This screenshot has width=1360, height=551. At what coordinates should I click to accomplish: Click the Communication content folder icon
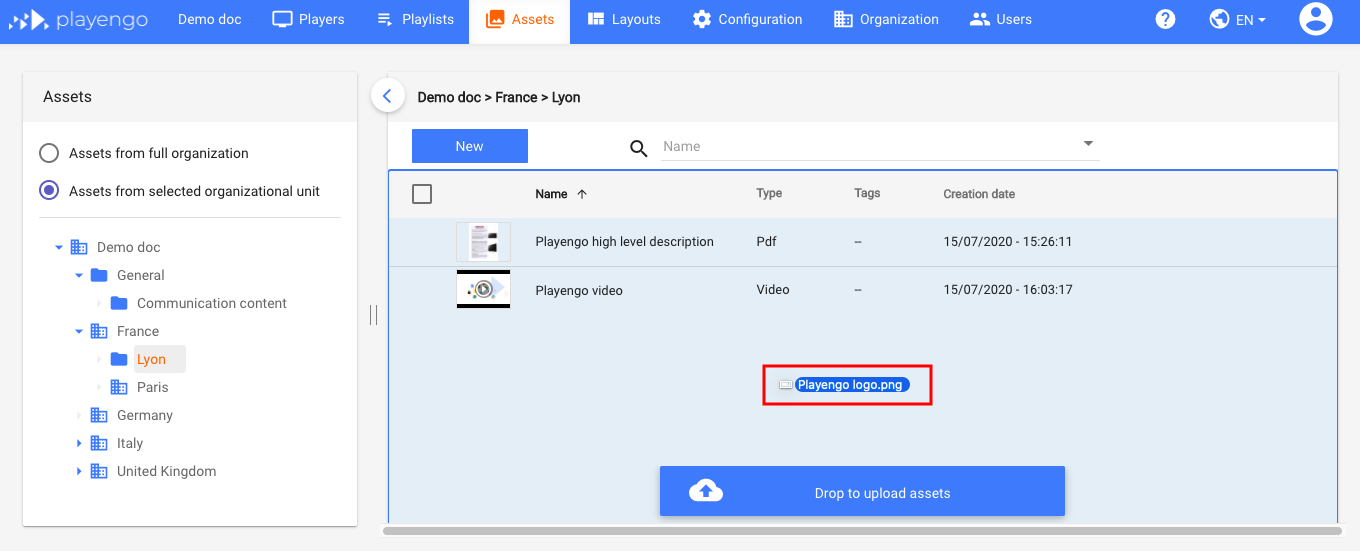click(119, 303)
